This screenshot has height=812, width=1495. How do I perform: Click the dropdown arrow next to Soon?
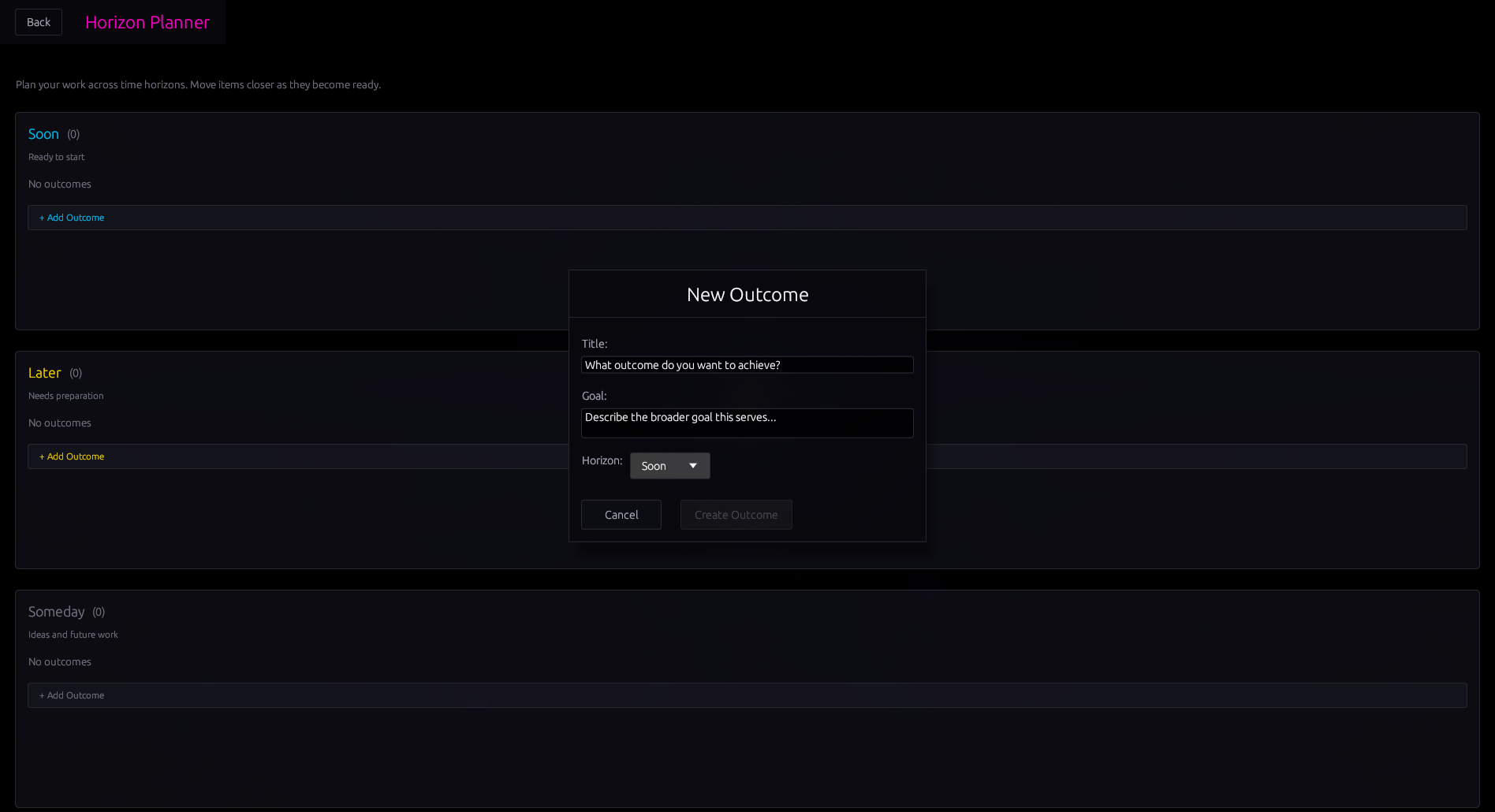[694, 465]
